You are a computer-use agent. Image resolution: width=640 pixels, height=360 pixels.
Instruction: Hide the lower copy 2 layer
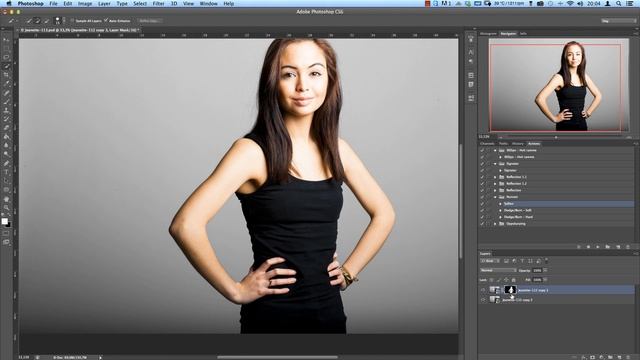483,300
